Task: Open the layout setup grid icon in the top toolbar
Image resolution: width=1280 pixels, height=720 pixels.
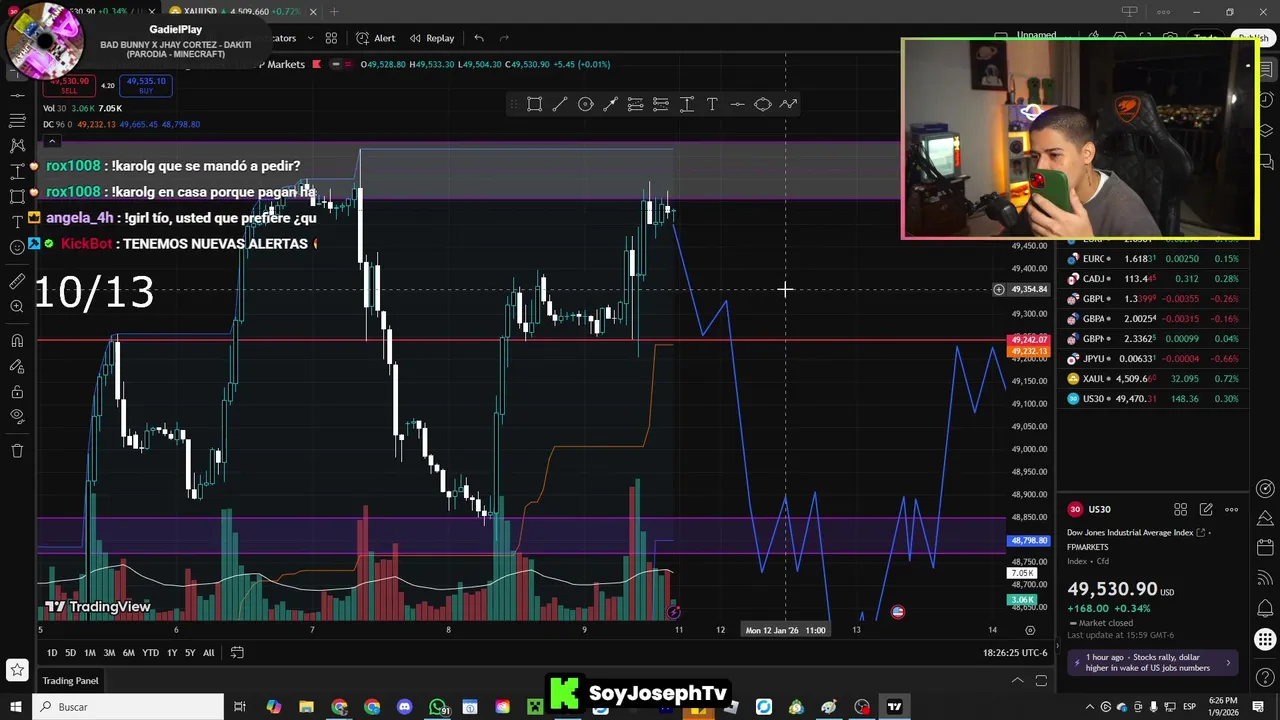Action: (x=331, y=38)
